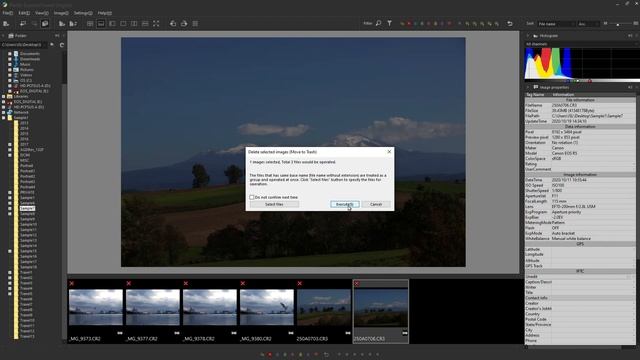Select the AGDRec_120F folder
640x360 pixels.
pos(31,150)
